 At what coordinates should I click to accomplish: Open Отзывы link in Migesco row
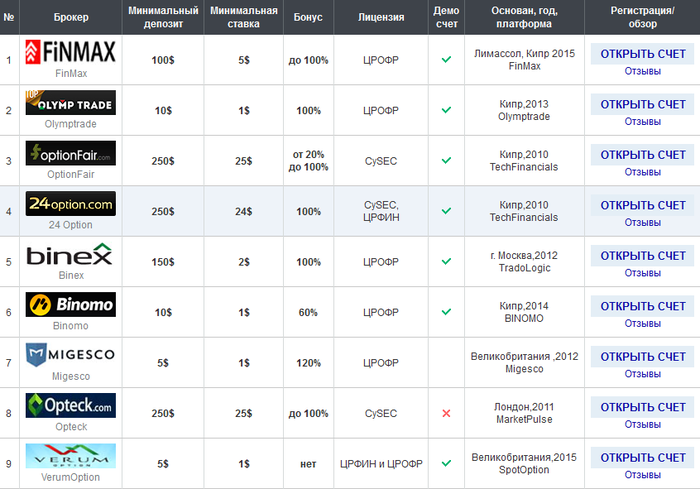[x=642, y=374]
